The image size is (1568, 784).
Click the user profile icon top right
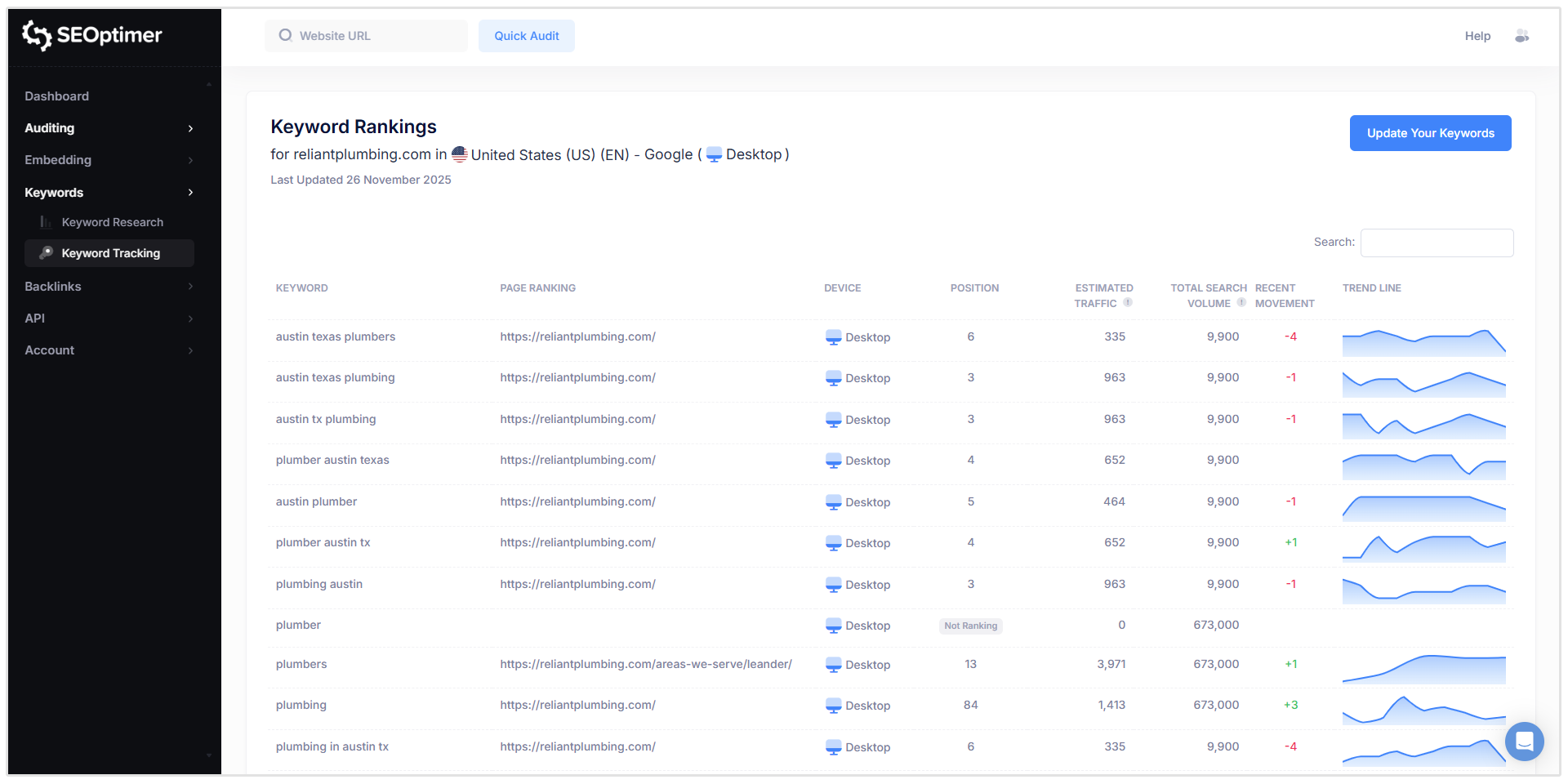point(1522,35)
